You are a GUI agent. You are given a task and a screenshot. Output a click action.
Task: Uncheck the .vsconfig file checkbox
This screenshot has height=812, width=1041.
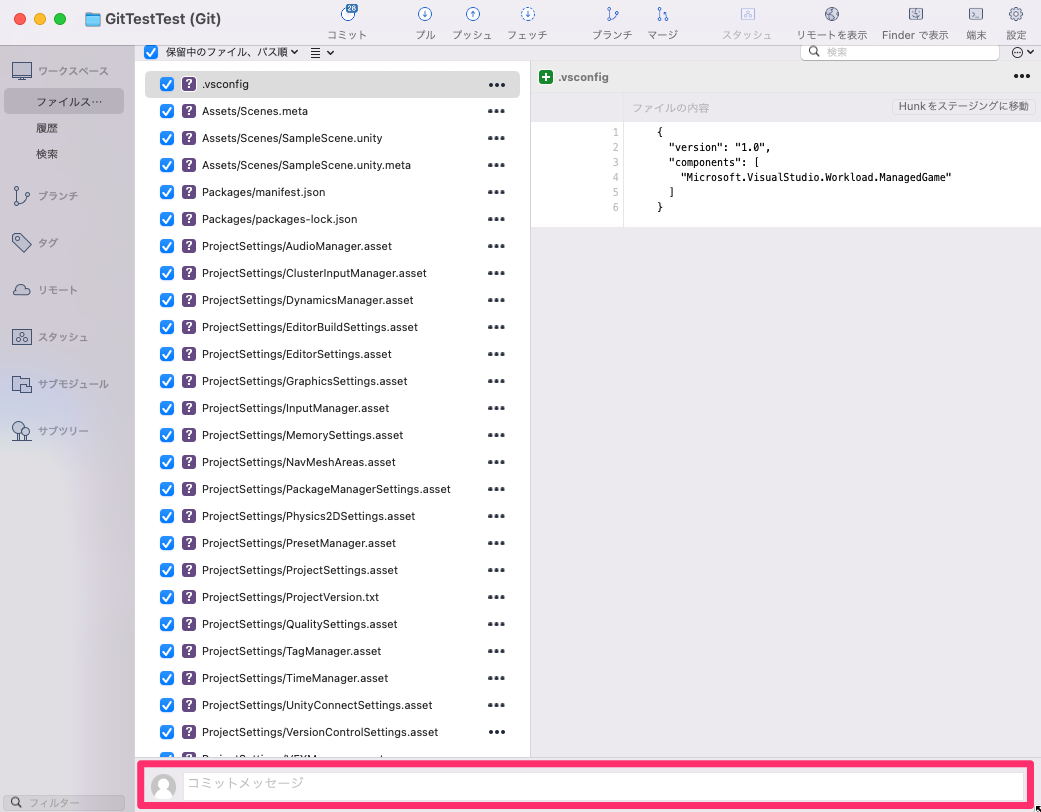click(x=167, y=84)
